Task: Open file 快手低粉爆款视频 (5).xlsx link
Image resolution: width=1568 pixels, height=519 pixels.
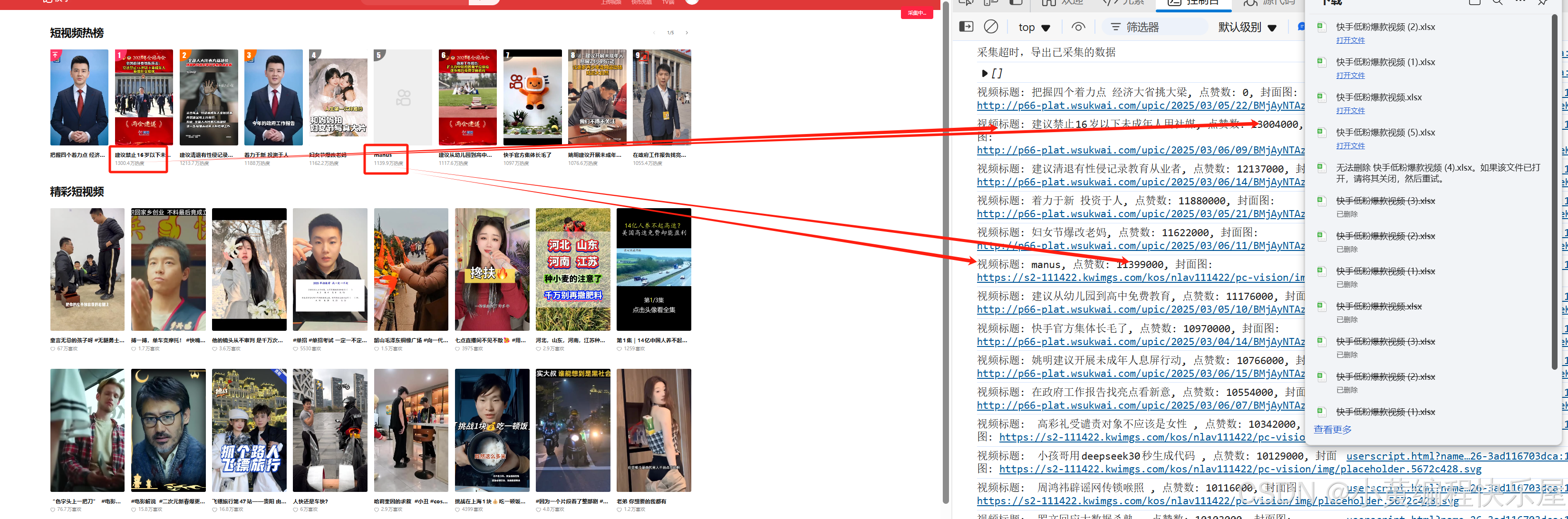Action: [1350, 146]
